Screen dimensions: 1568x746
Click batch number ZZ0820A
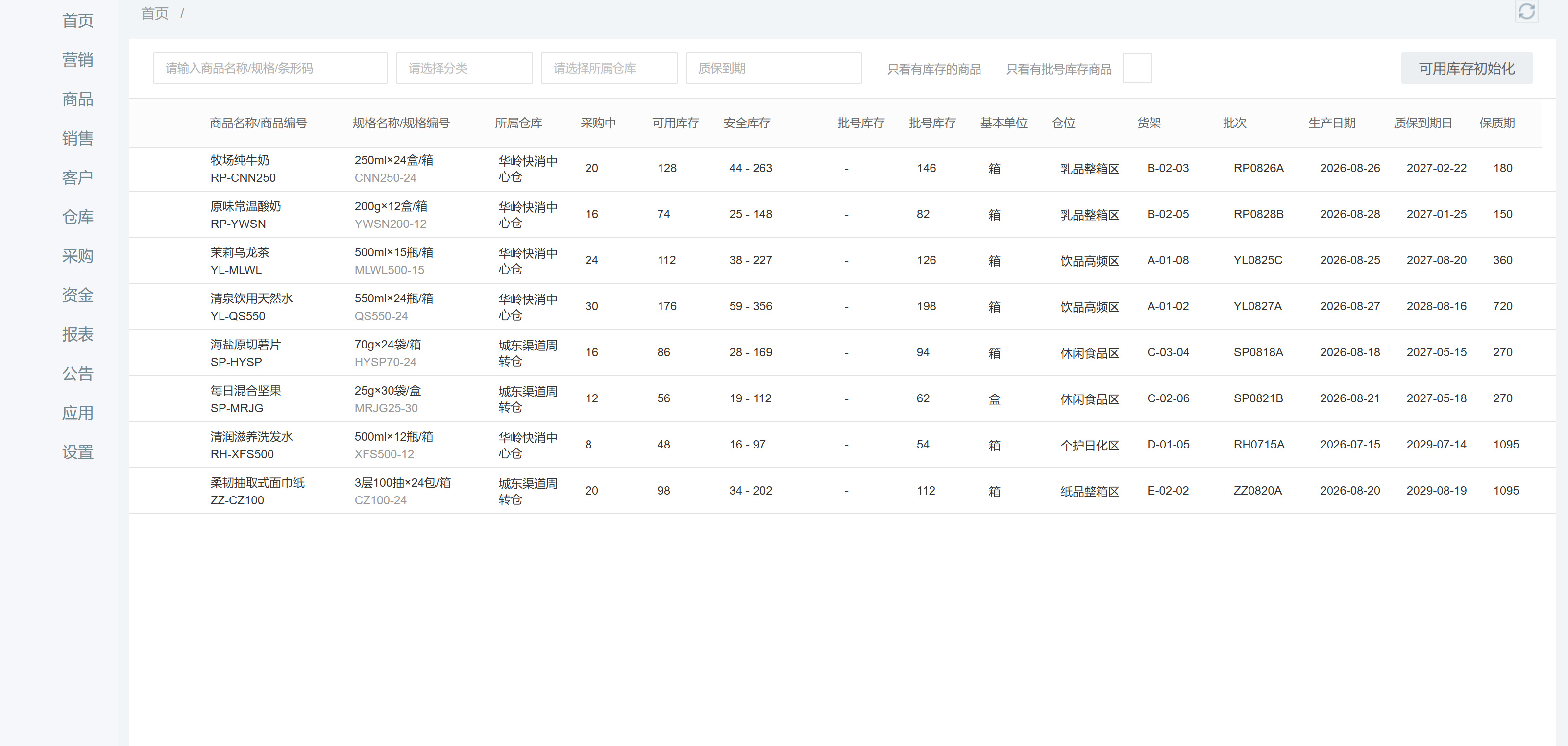1257,491
